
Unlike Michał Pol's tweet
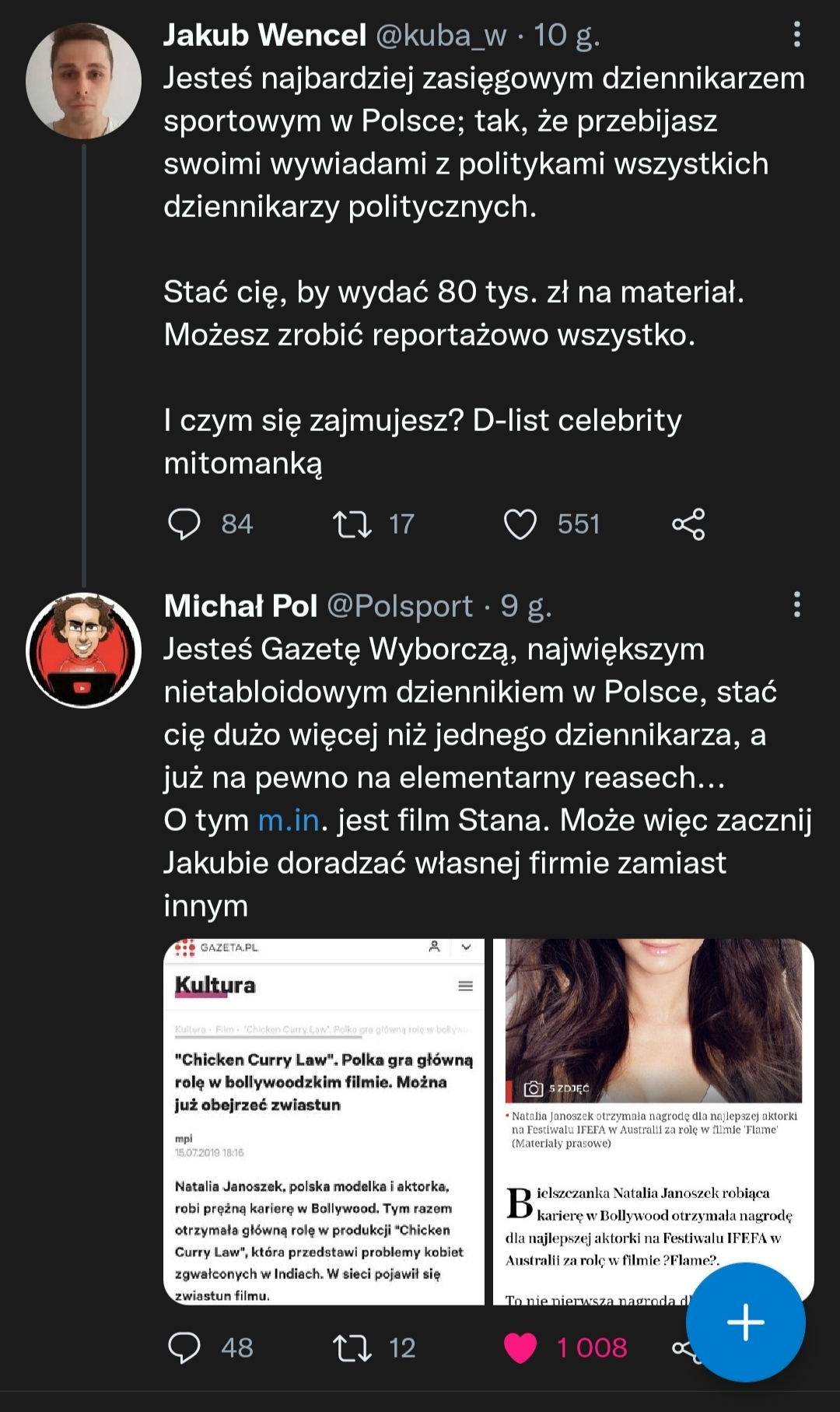520,1347
